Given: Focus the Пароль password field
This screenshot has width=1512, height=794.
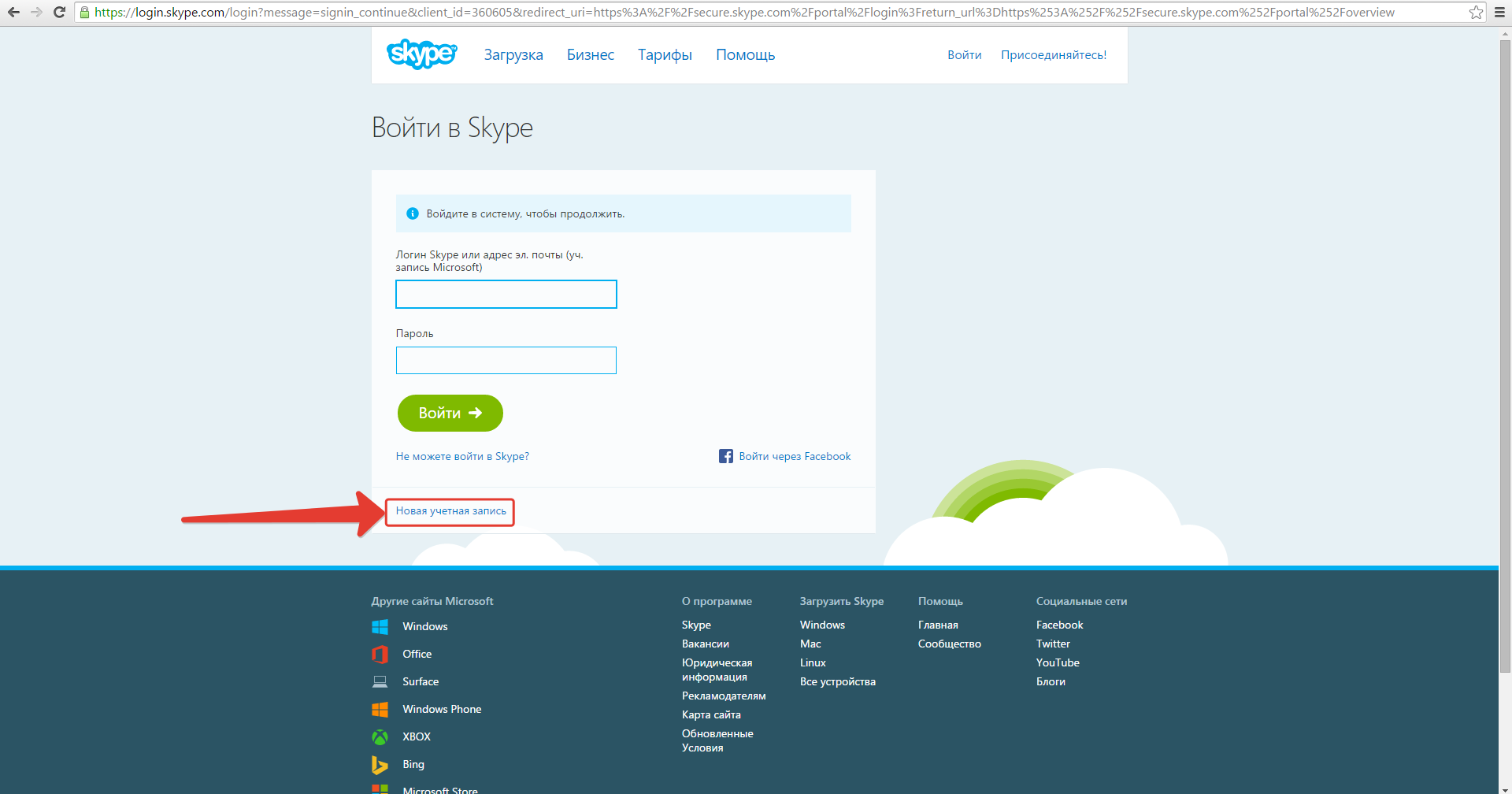Looking at the screenshot, I should pyautogui.click(x=506, y=360).
